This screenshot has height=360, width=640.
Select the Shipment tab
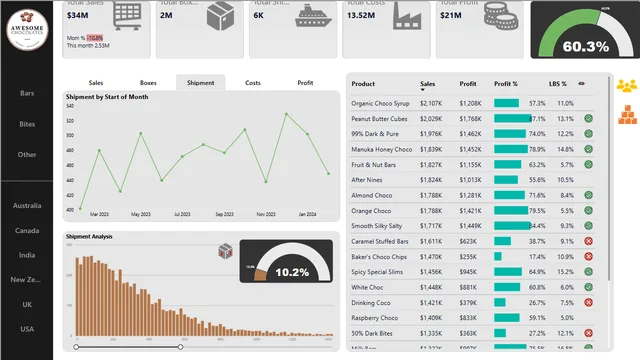tap(200, 82)
